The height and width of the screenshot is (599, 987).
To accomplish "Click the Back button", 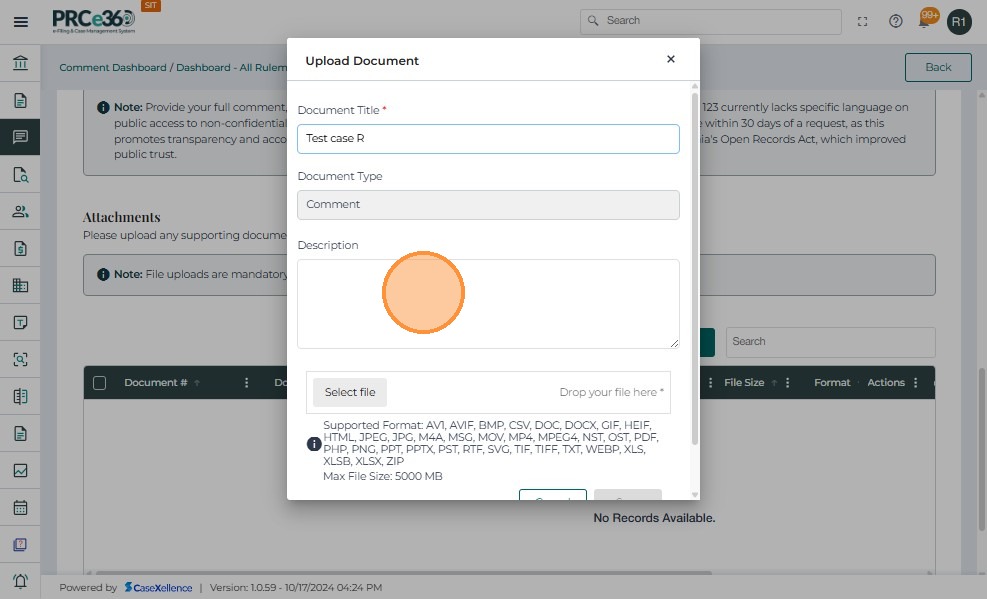I will pyautogui.click(x=938, y=67).
